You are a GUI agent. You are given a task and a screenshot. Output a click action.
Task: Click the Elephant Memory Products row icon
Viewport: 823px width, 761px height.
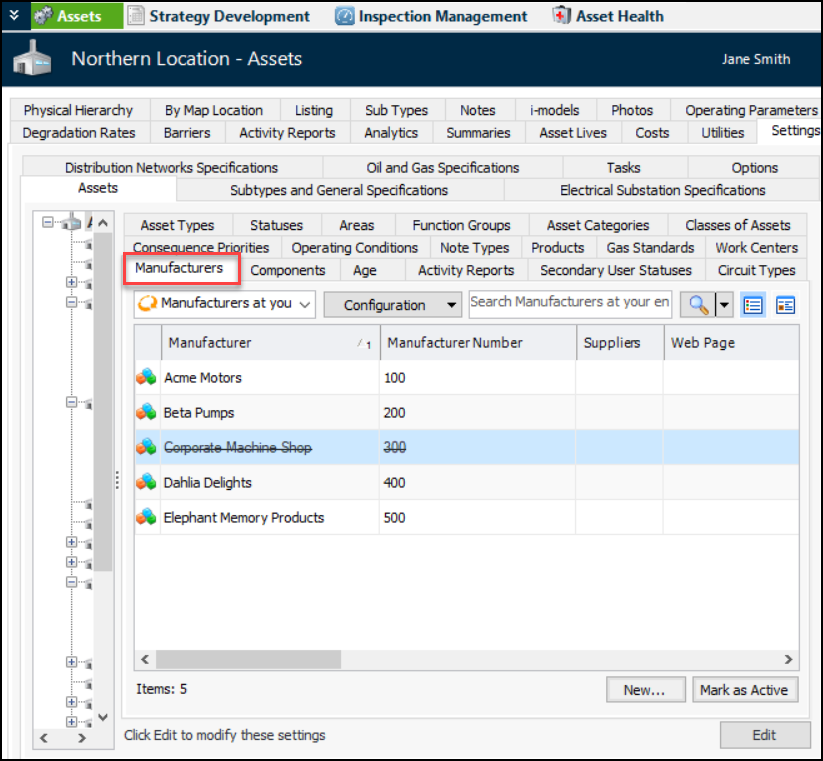pyautogui.click(x=147, y=518)
